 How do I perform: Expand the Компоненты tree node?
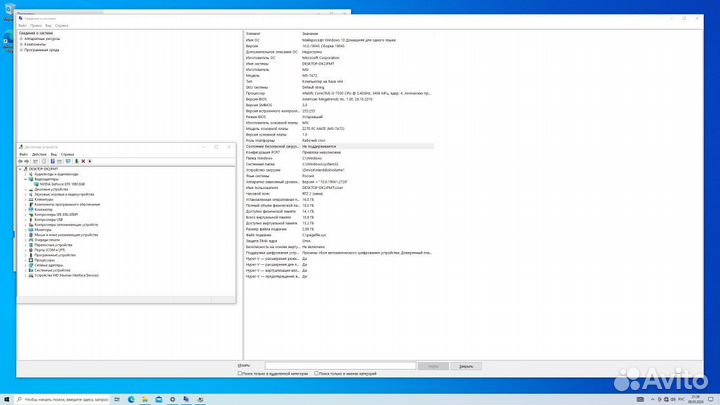click(x=21, y=44)
